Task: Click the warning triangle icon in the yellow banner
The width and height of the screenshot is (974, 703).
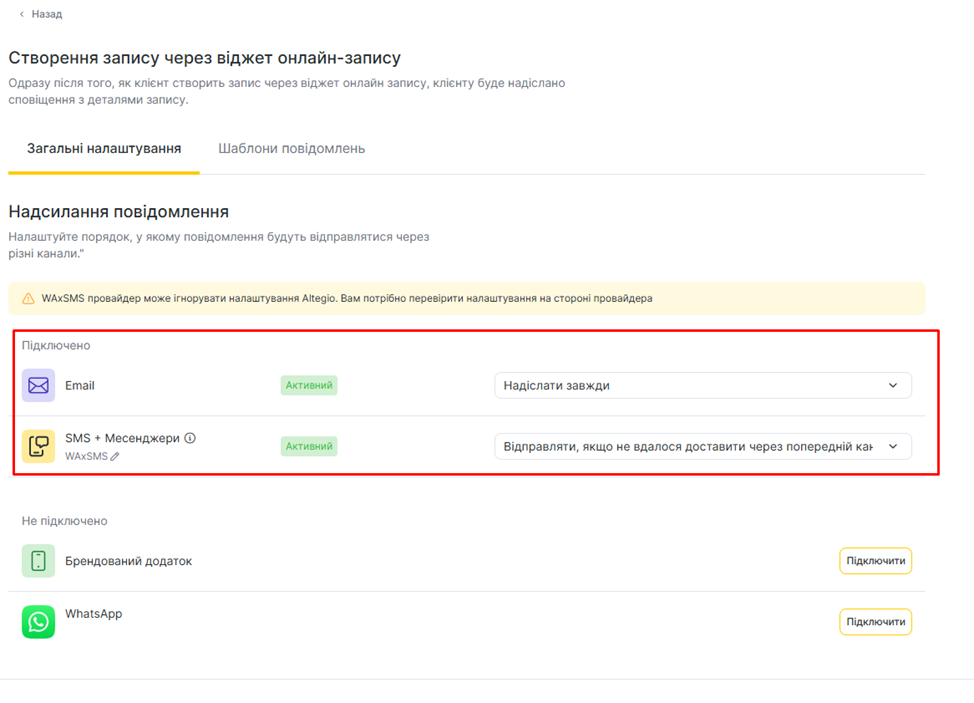Action: click(28, 298)
